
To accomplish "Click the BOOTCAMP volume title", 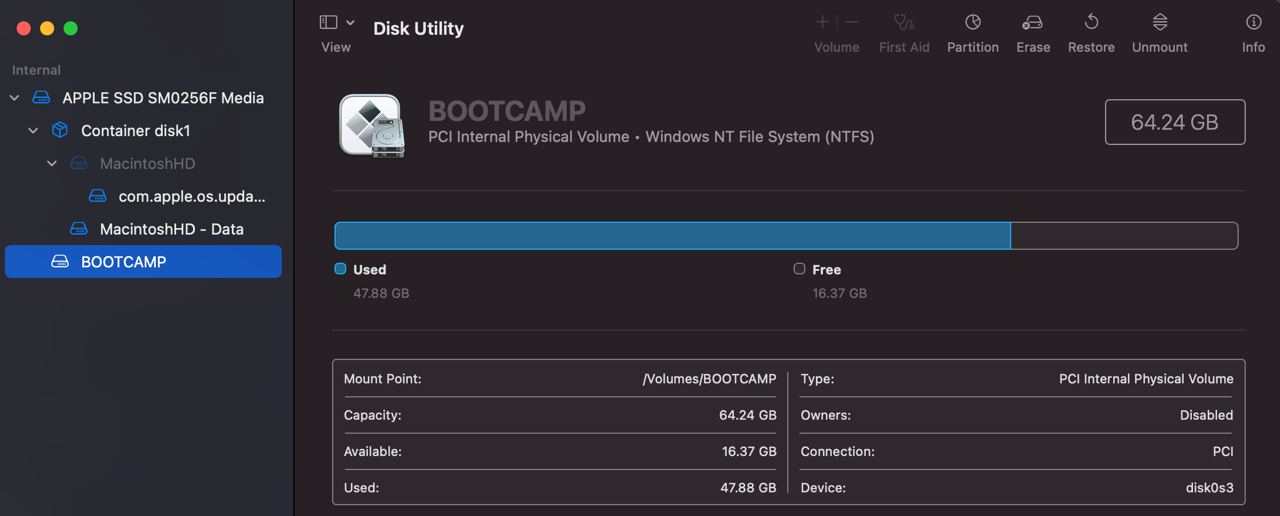I will (x=507, y=111).
